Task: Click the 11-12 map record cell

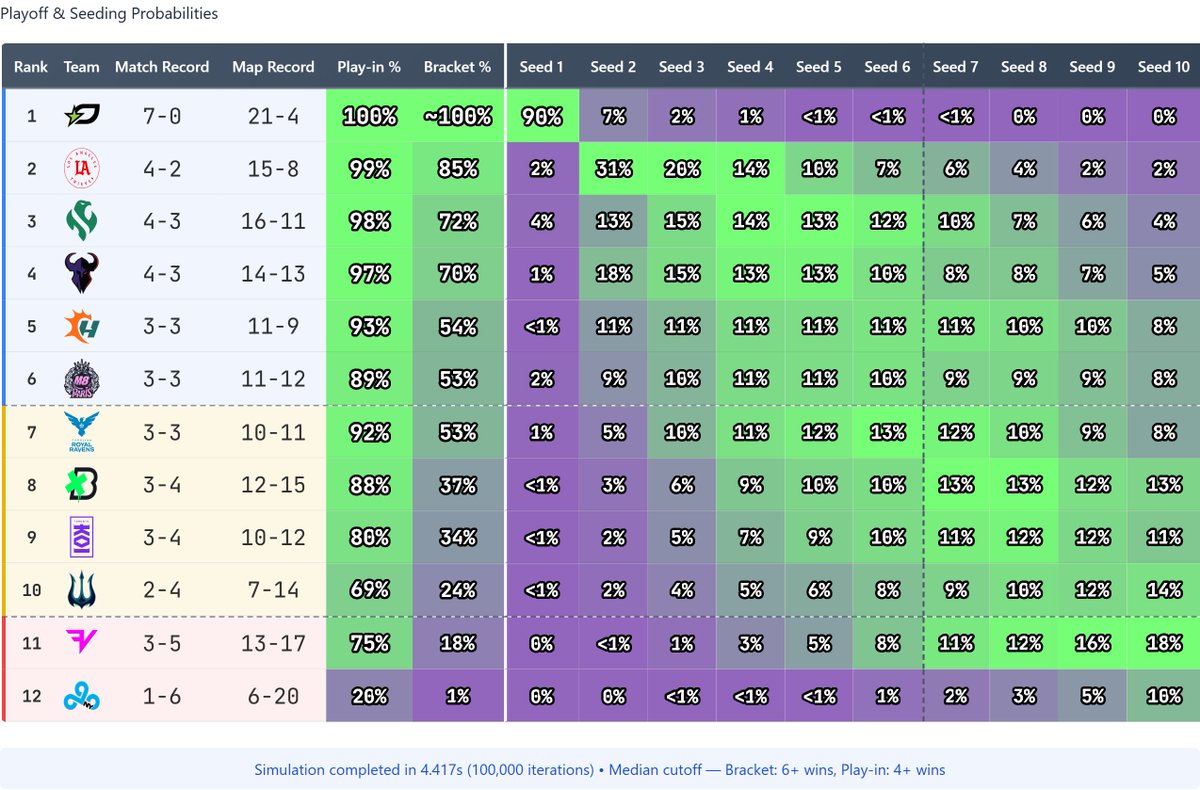Action: pos(273,379)
